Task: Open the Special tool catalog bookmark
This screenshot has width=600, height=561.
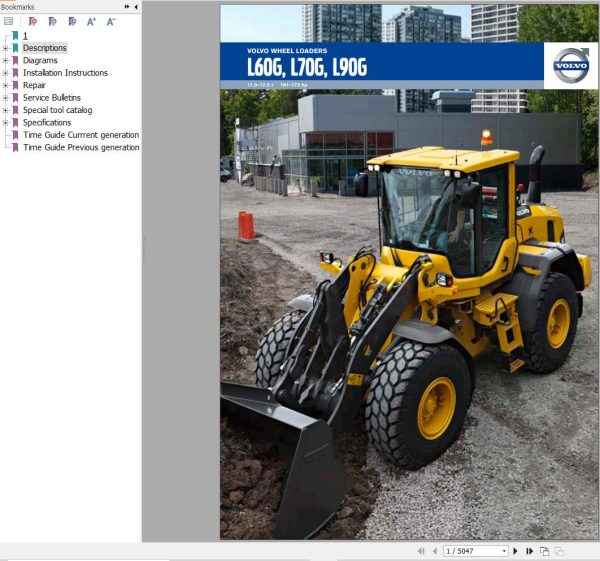Action: pyautogui.click(x=57, y=110)
